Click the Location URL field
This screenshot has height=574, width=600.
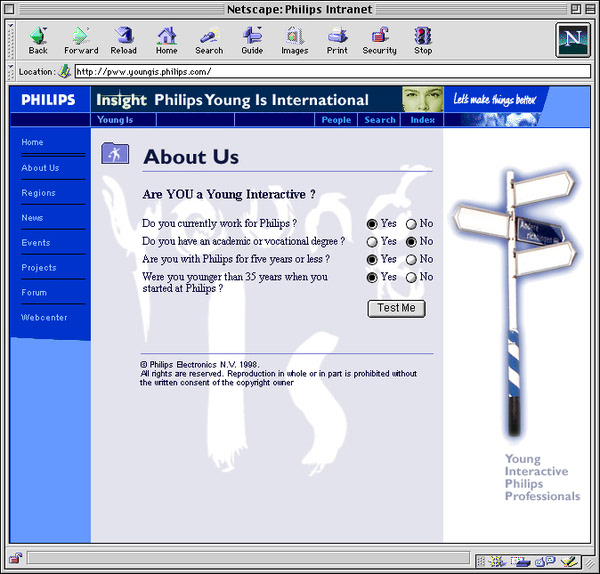[x=333, y=72]
